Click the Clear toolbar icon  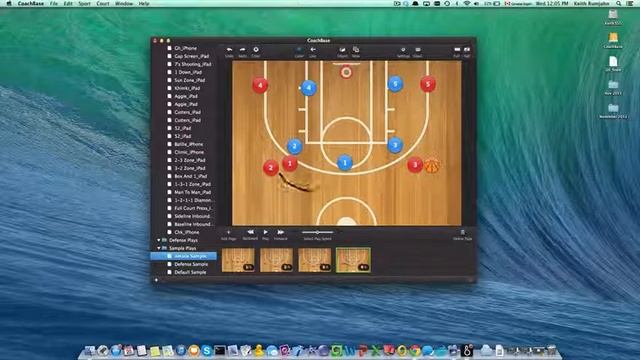[256, 50]
